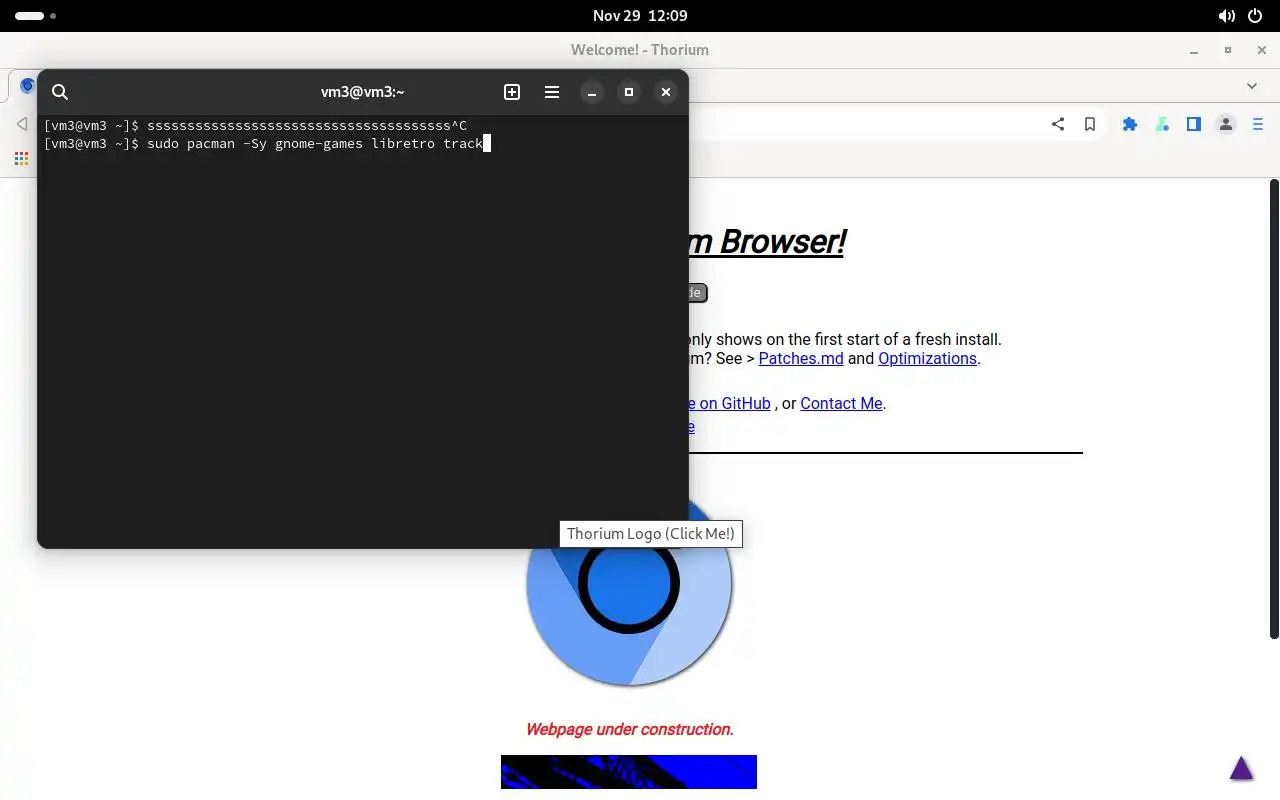Image resolution: width=1280 pixels, height=800 pixels.
Task: Click the purple scroll-to-top triangle
Action: [1241, 768]
